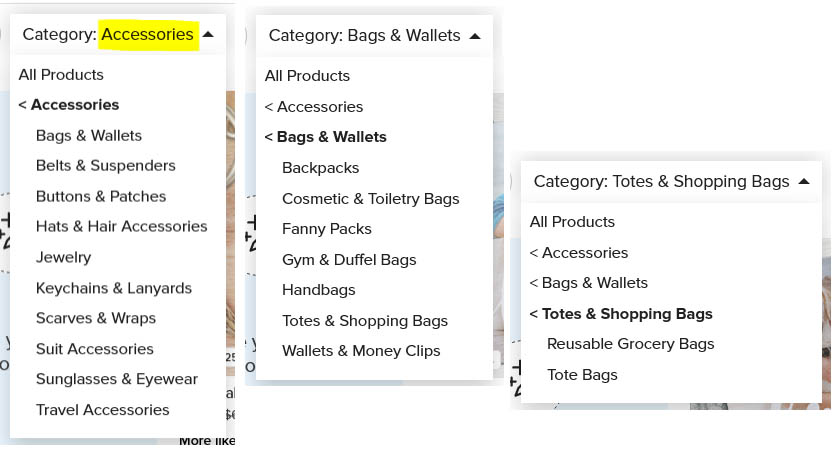
Task: Select Scarves & Wraps category
Action: point(95,318)
